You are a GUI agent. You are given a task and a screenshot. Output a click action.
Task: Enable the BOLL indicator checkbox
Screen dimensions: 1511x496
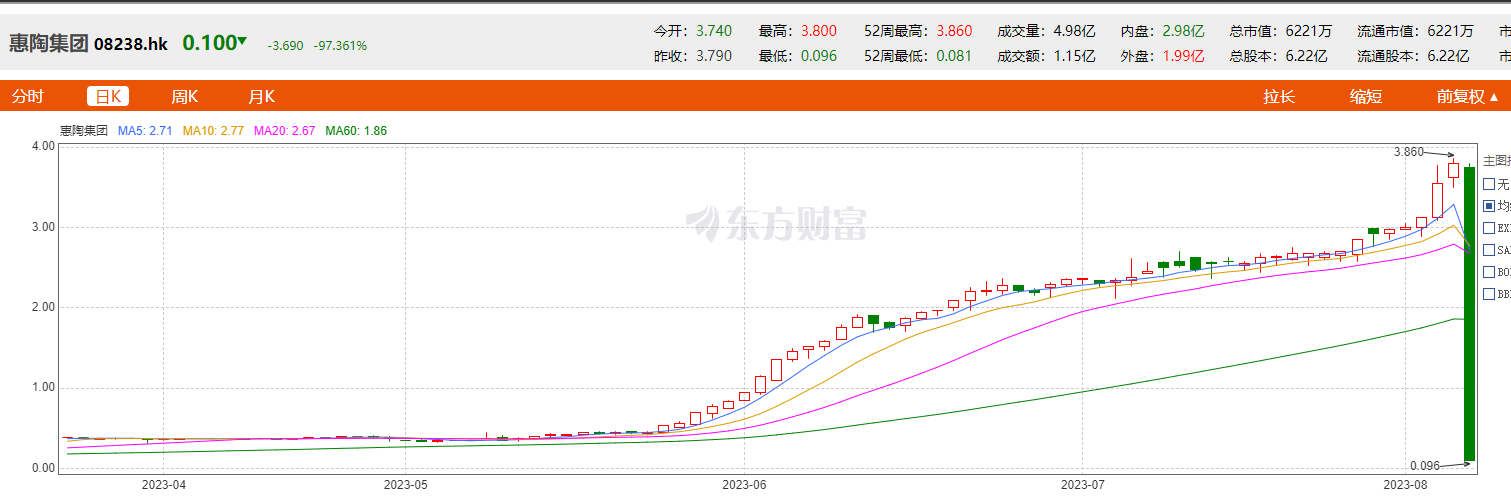pos(1489,272)
